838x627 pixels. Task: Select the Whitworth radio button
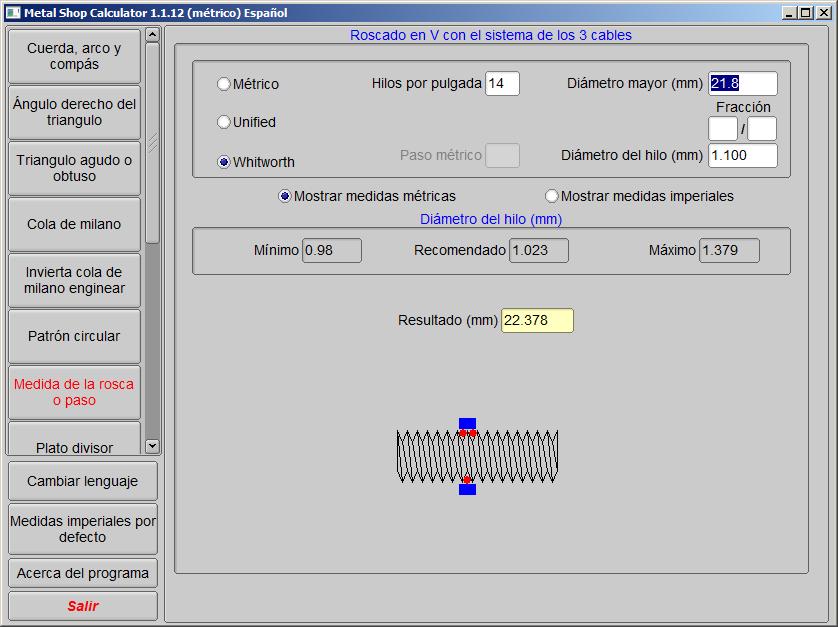[x=224, y=162]
